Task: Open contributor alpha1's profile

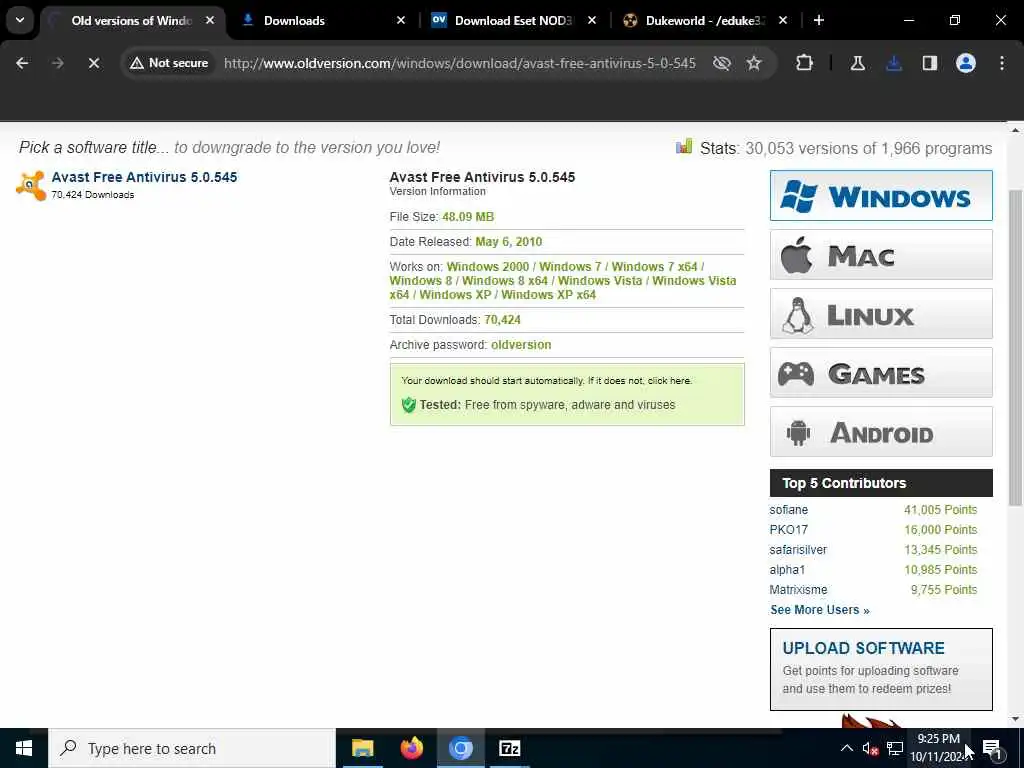Action: [787, 569]
